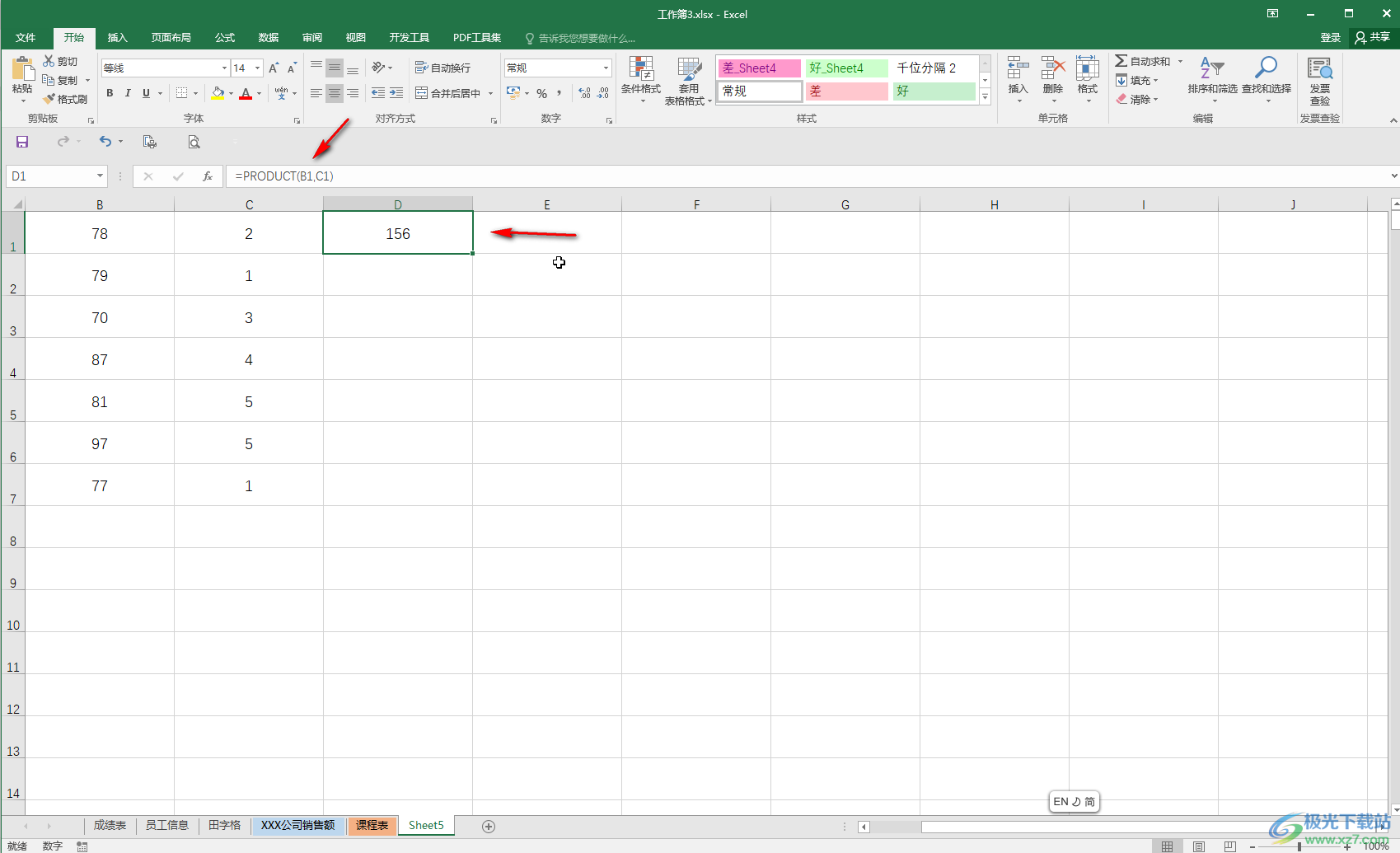This screenshot has height=853, width=1400.
Task: Switch to the 数据 Data tab
Action: pyautogui.click(x=269, y=38)
